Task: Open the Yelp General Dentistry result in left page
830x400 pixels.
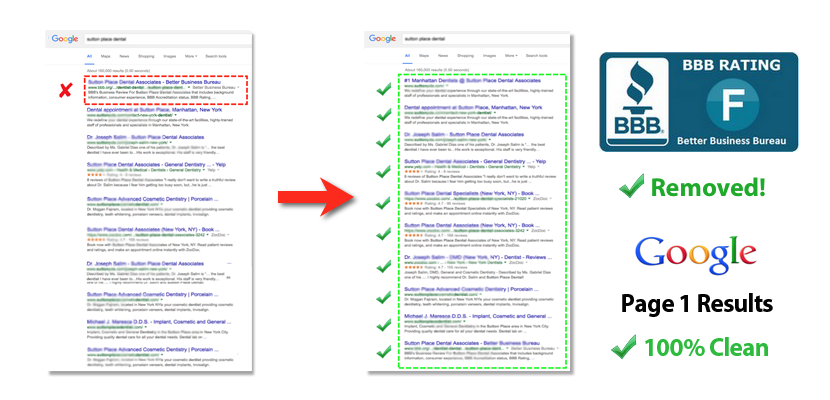Action: click(154, 165)
